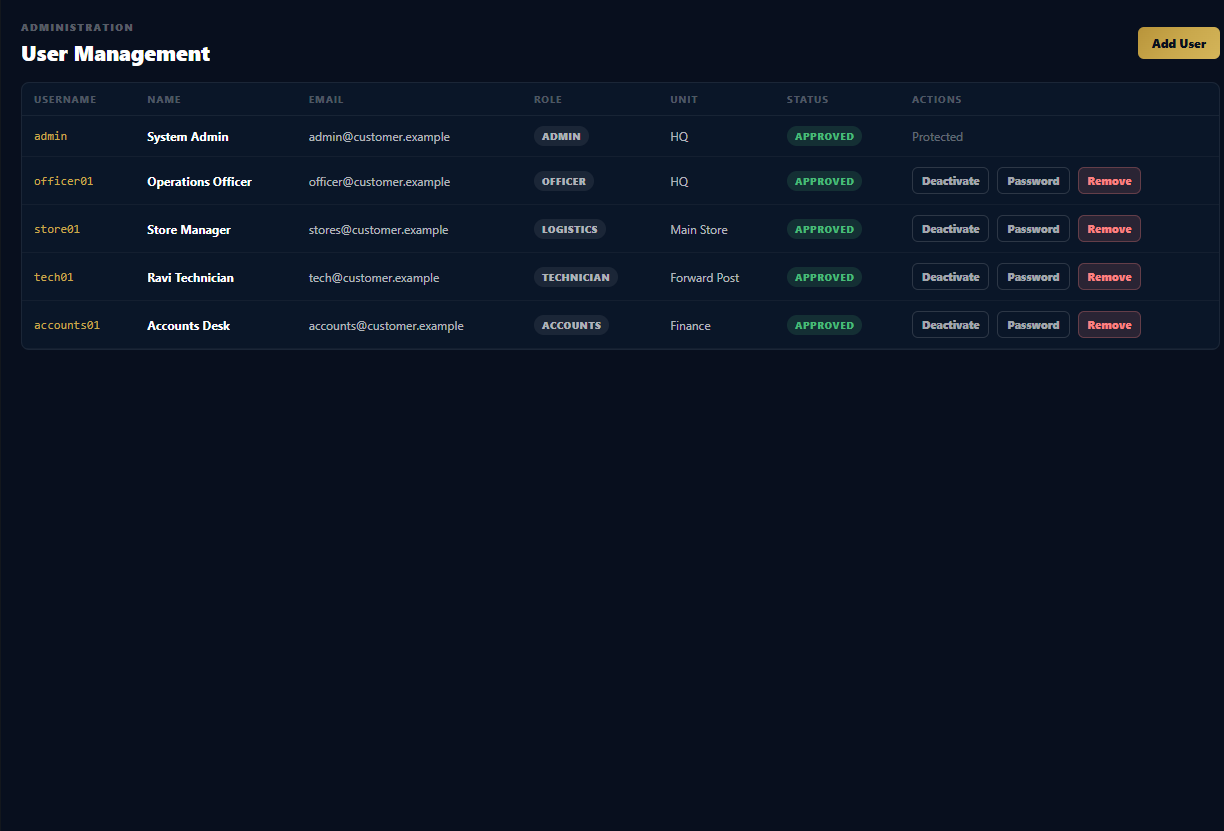Click the TECHNICIAN role badge

(x=576, y=277)
